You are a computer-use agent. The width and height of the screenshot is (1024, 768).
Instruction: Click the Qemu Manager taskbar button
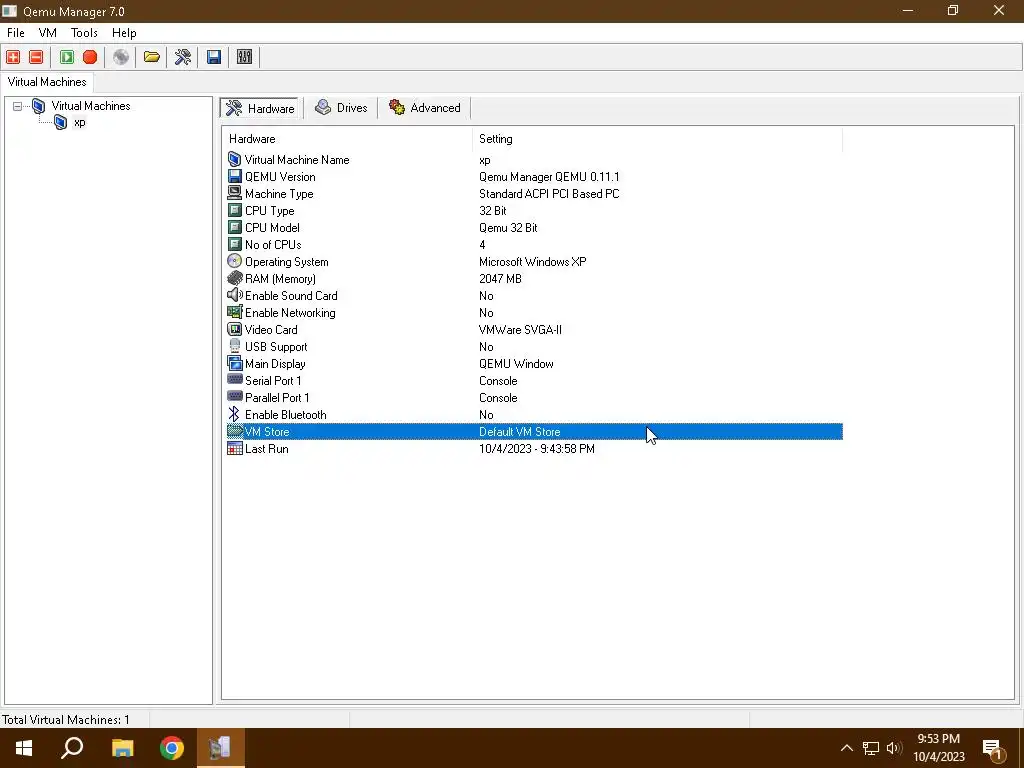[x=221, y=748]
